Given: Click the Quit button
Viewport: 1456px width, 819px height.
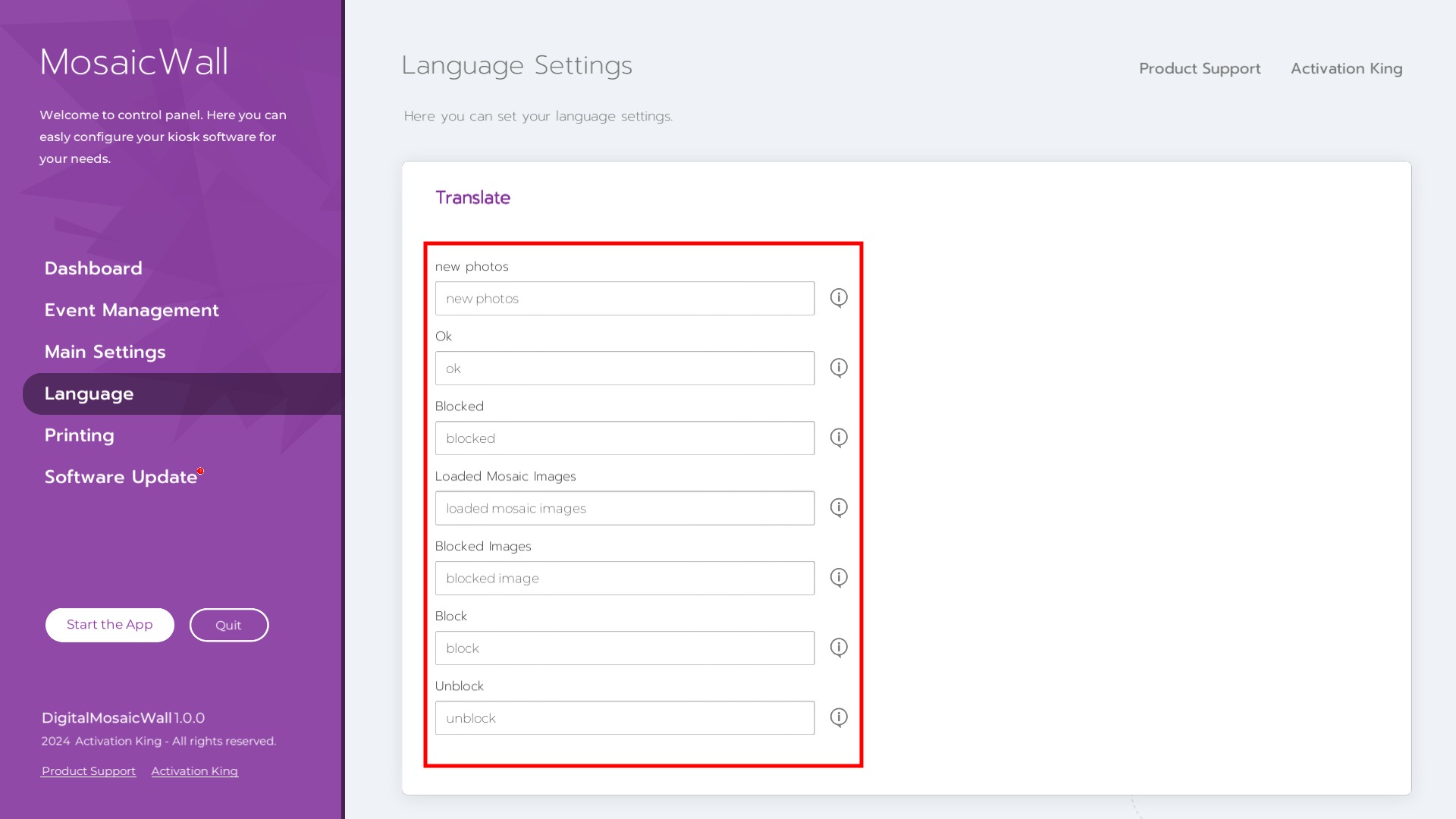Looking at the screenshot, I should pyautogui.click(x=228, y=625).
